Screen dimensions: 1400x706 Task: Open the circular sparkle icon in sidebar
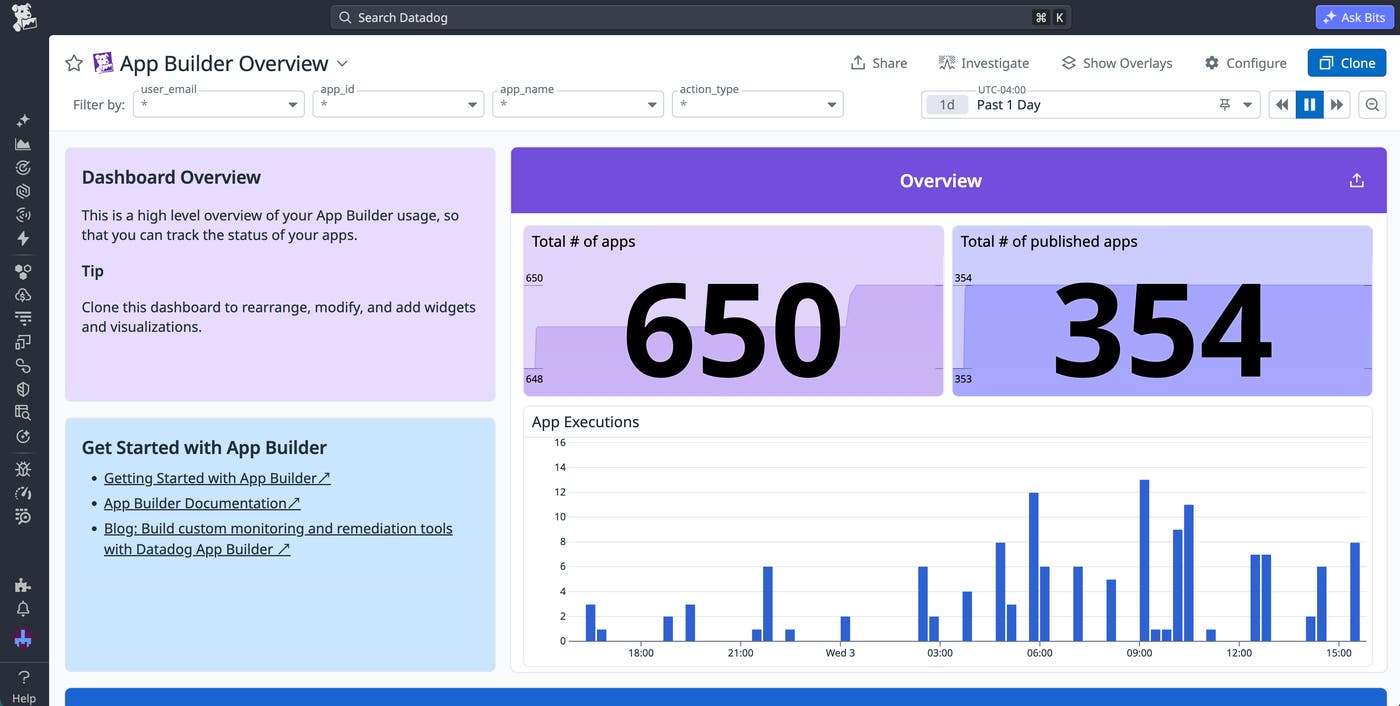click(23, 437)
